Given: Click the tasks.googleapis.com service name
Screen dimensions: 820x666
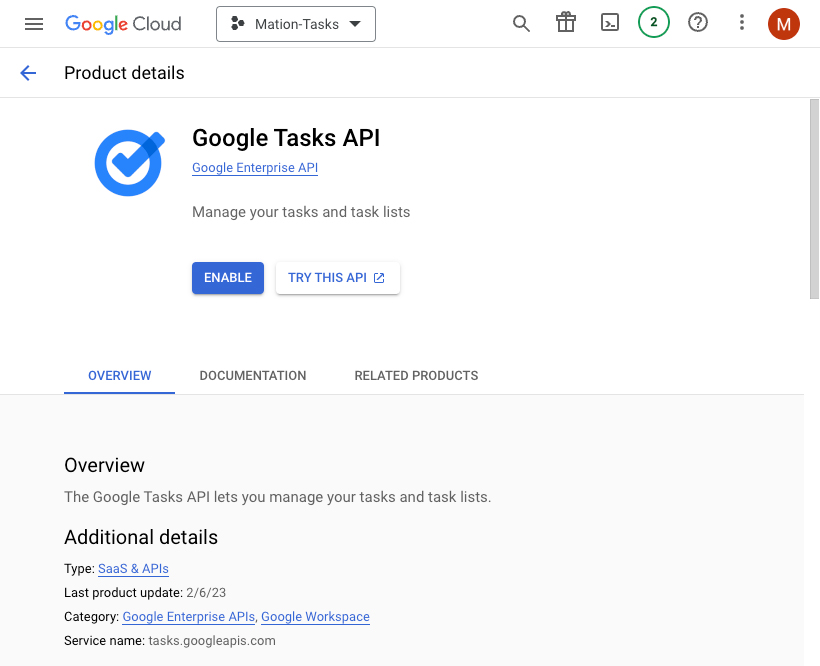Looking at the screenshot, I should tap(212, 641).
